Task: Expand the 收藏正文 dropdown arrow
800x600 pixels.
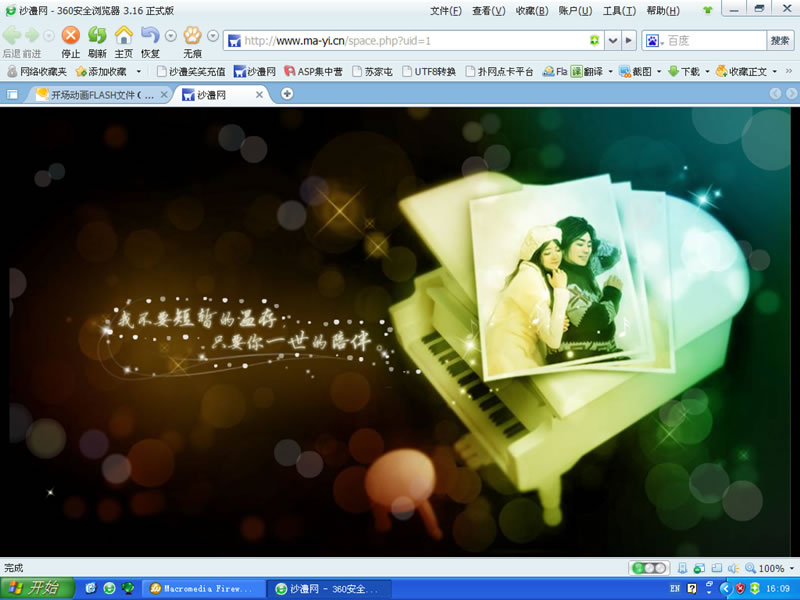Action: [x=774, y=72]
